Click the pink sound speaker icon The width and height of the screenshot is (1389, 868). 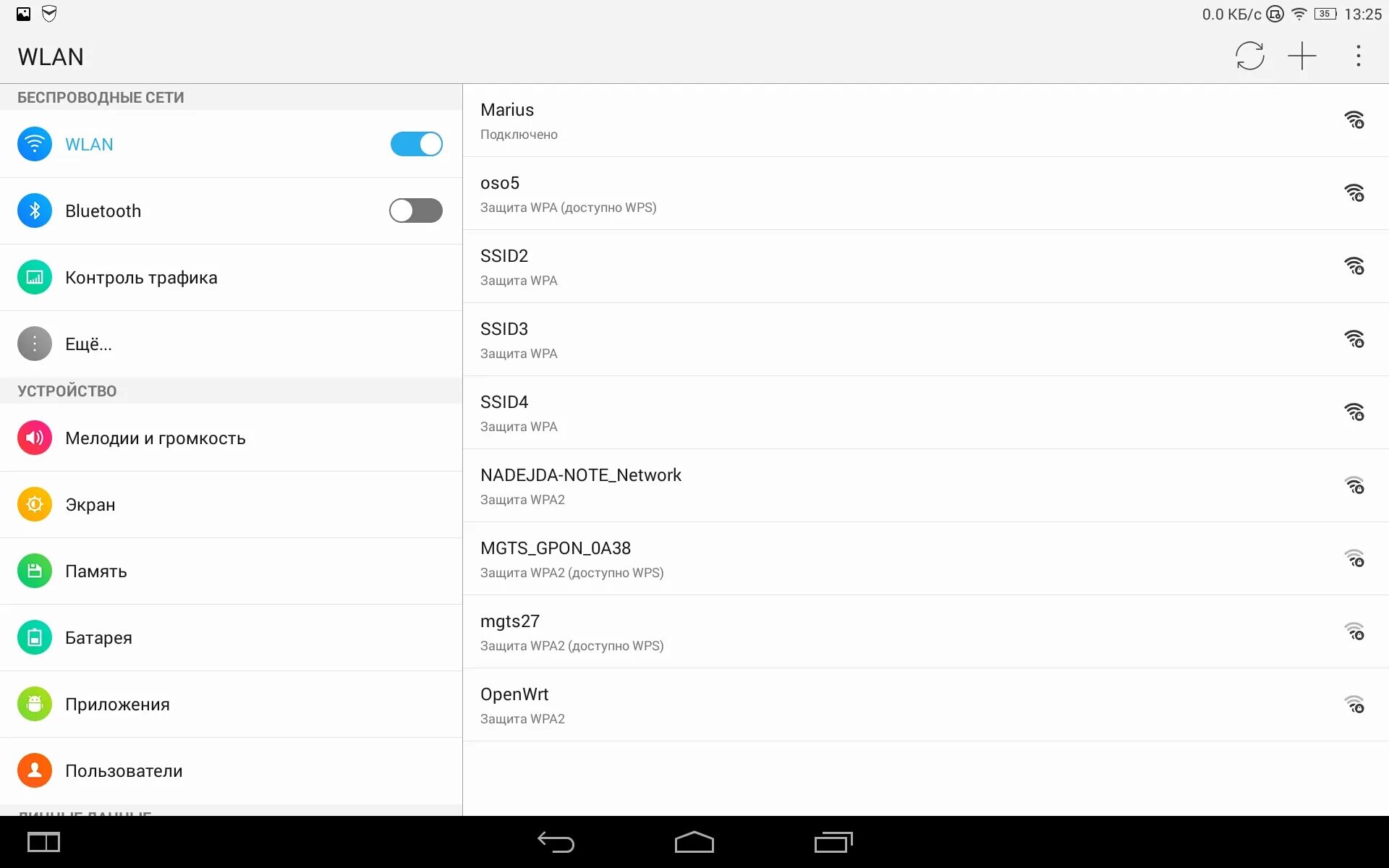click(35, 438)
